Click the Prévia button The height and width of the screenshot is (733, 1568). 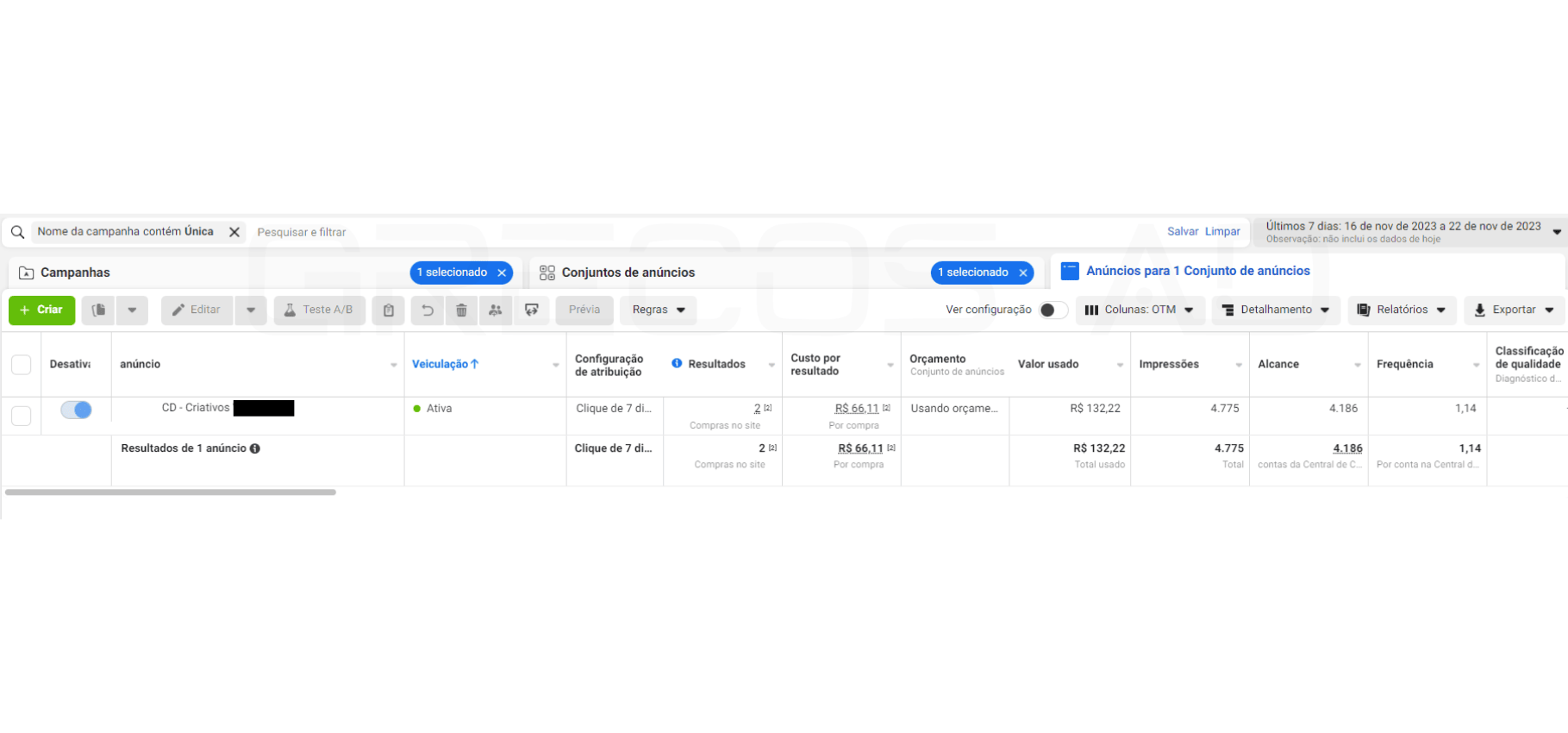[584, 310]
